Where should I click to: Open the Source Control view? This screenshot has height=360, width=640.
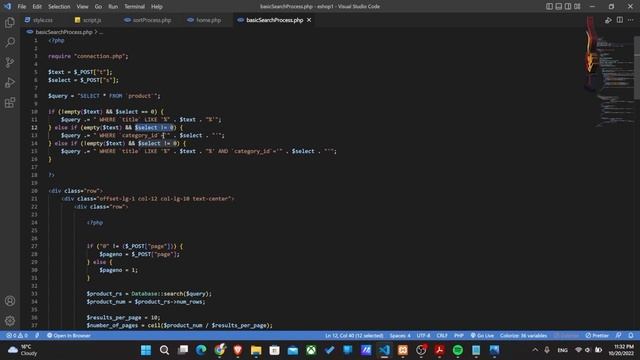10,62
